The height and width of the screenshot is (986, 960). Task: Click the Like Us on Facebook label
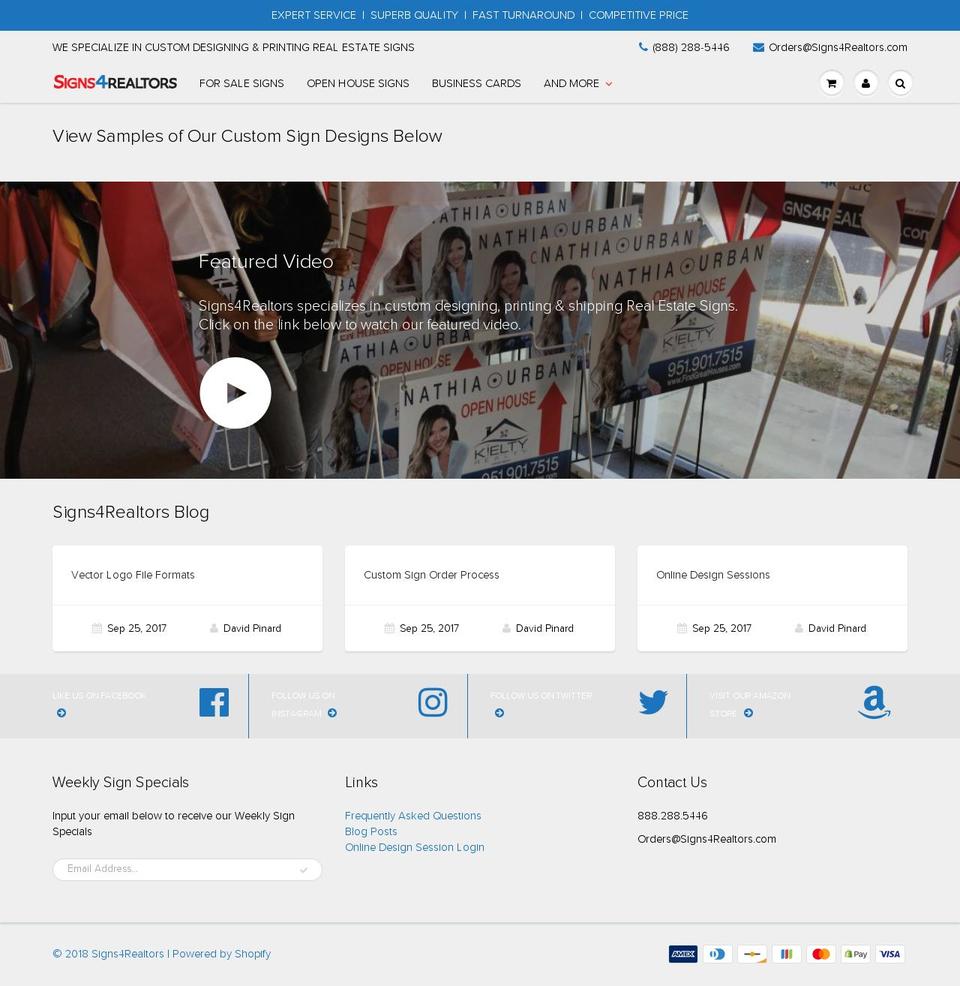[99, 695]
